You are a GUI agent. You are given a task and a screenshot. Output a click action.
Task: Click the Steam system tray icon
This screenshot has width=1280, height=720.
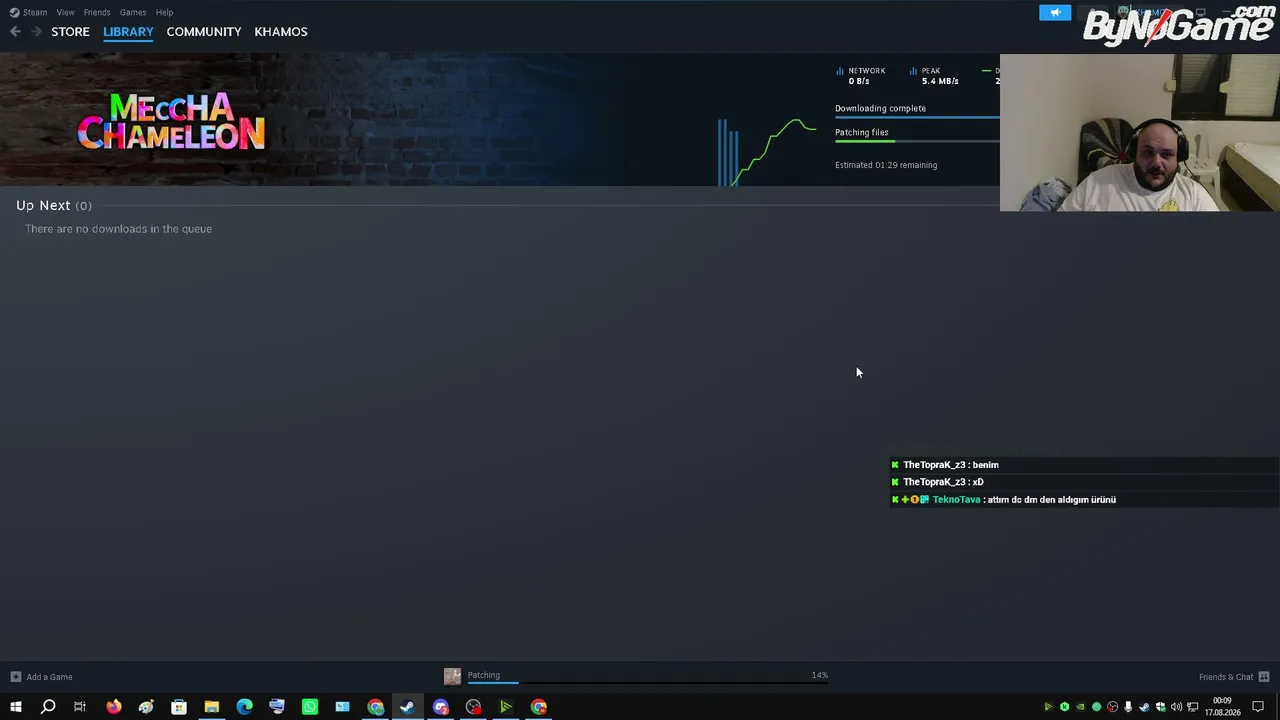tap(1144, 707)
